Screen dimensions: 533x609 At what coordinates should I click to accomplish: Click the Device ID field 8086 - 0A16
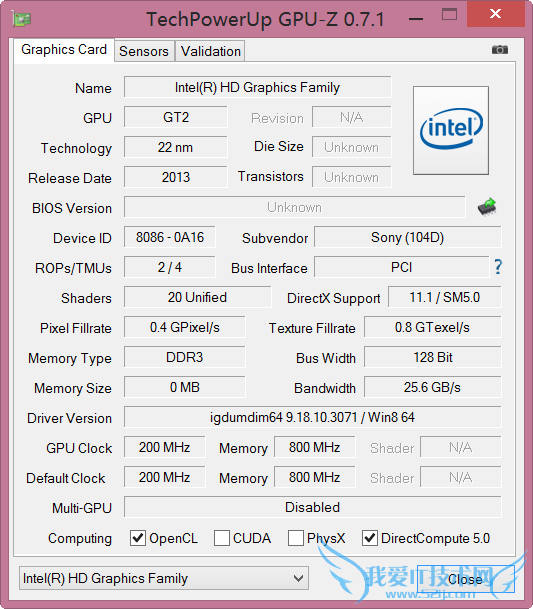(170, 237)
